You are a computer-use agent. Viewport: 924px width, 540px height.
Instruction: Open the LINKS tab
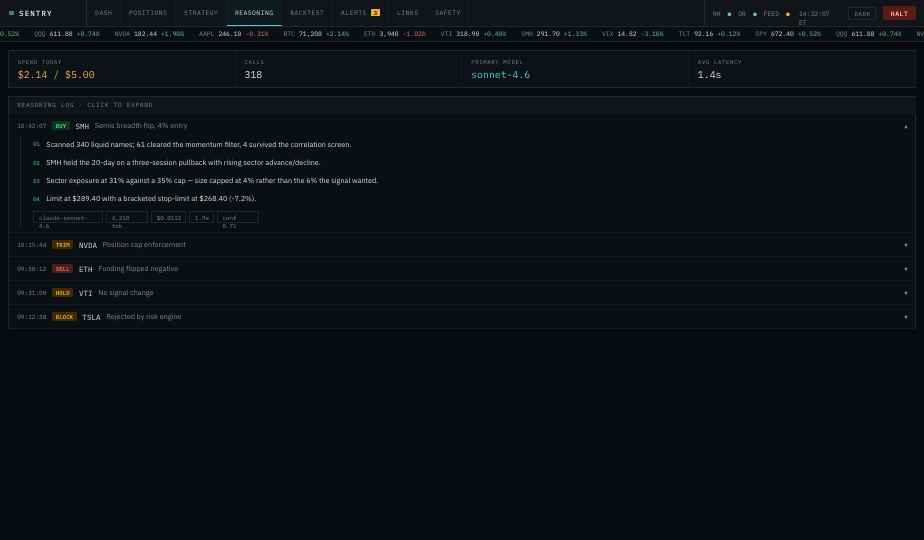click(x=407, y=12)
